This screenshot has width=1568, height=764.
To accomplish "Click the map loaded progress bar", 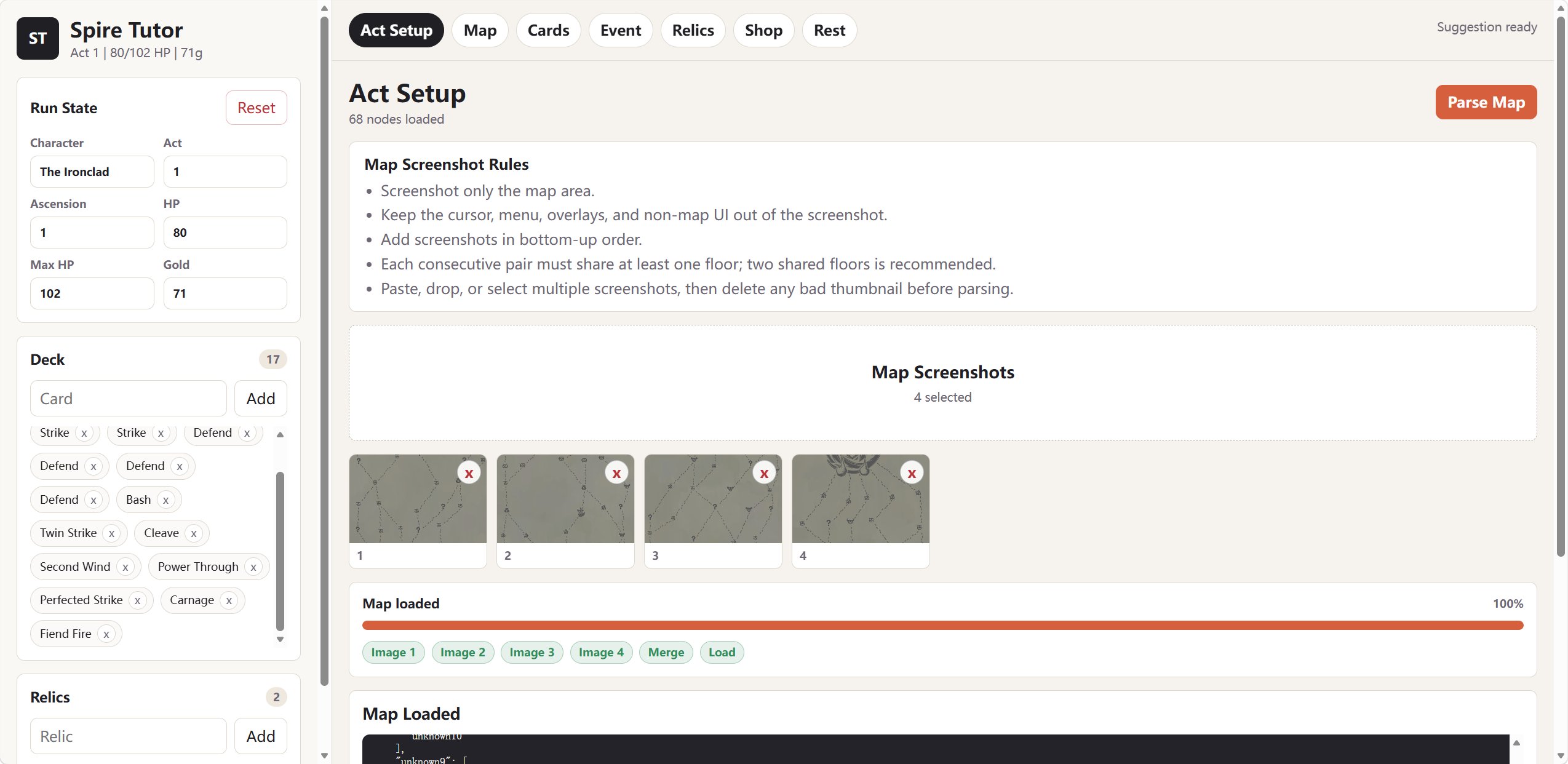I will coord(942,626).
